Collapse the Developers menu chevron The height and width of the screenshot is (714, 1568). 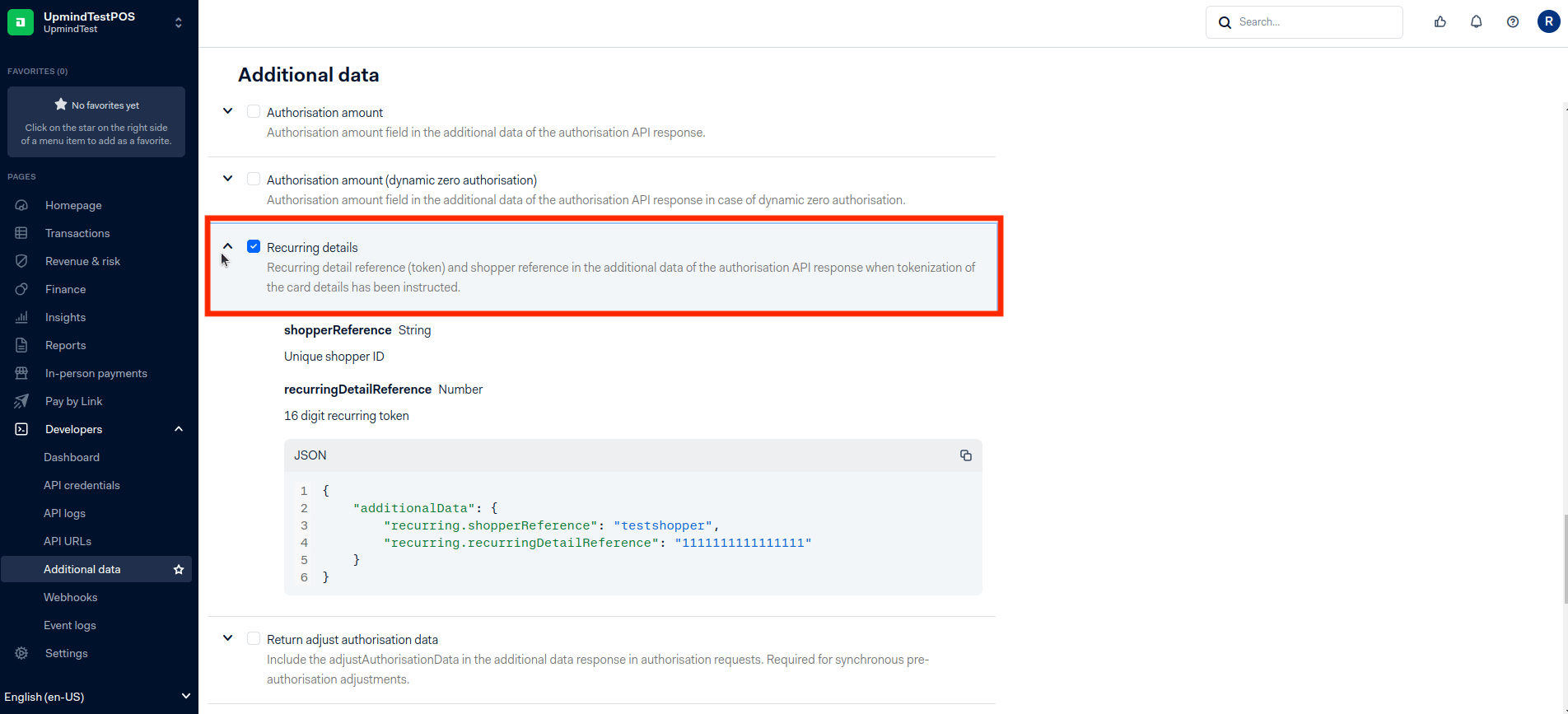click(179, 429)
